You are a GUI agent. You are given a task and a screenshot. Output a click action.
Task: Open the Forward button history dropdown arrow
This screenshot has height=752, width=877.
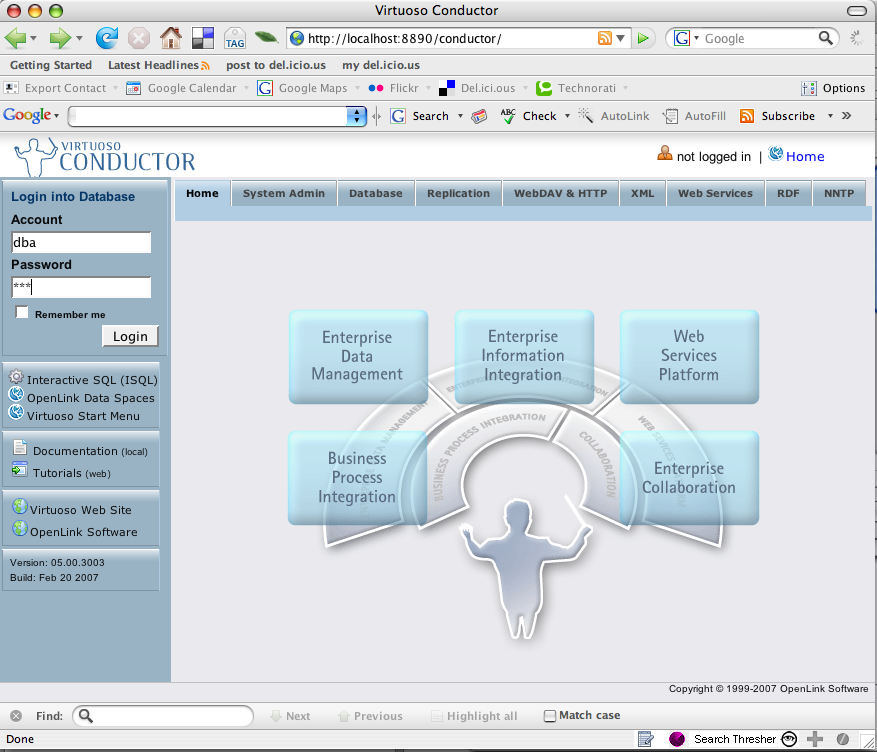[x=79, y=39]
